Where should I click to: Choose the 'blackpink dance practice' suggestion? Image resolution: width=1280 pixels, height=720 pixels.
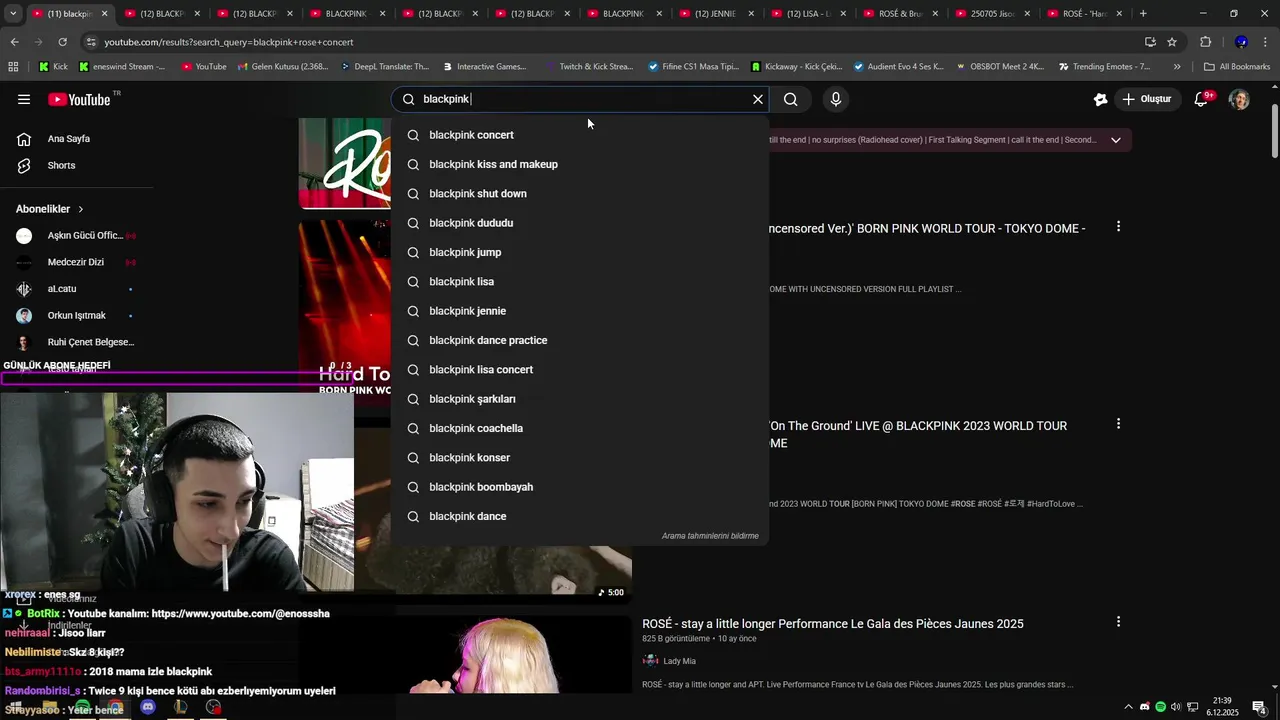pyautogui.click(x=580, y=340)
